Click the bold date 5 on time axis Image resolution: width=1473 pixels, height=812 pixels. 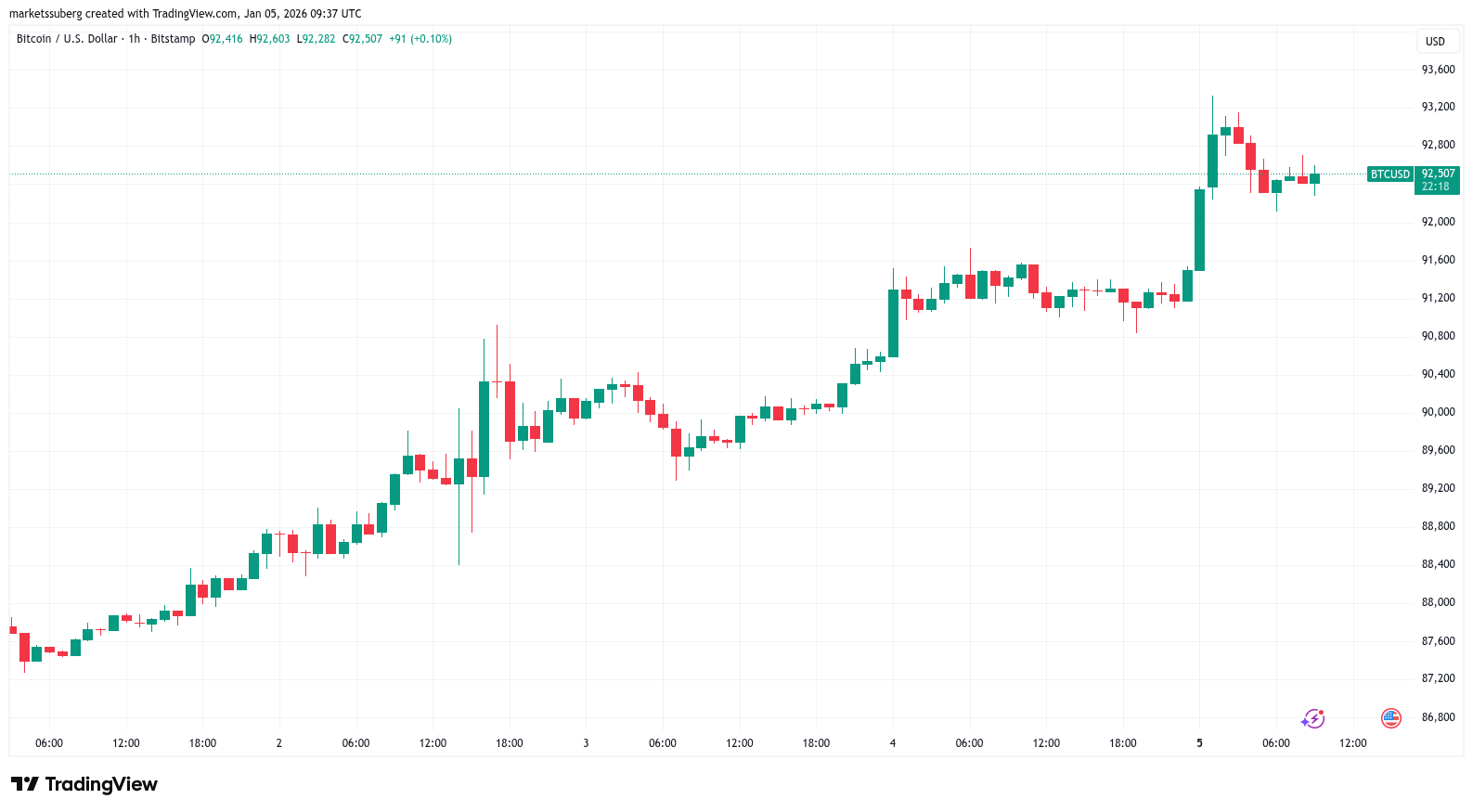1199,743
